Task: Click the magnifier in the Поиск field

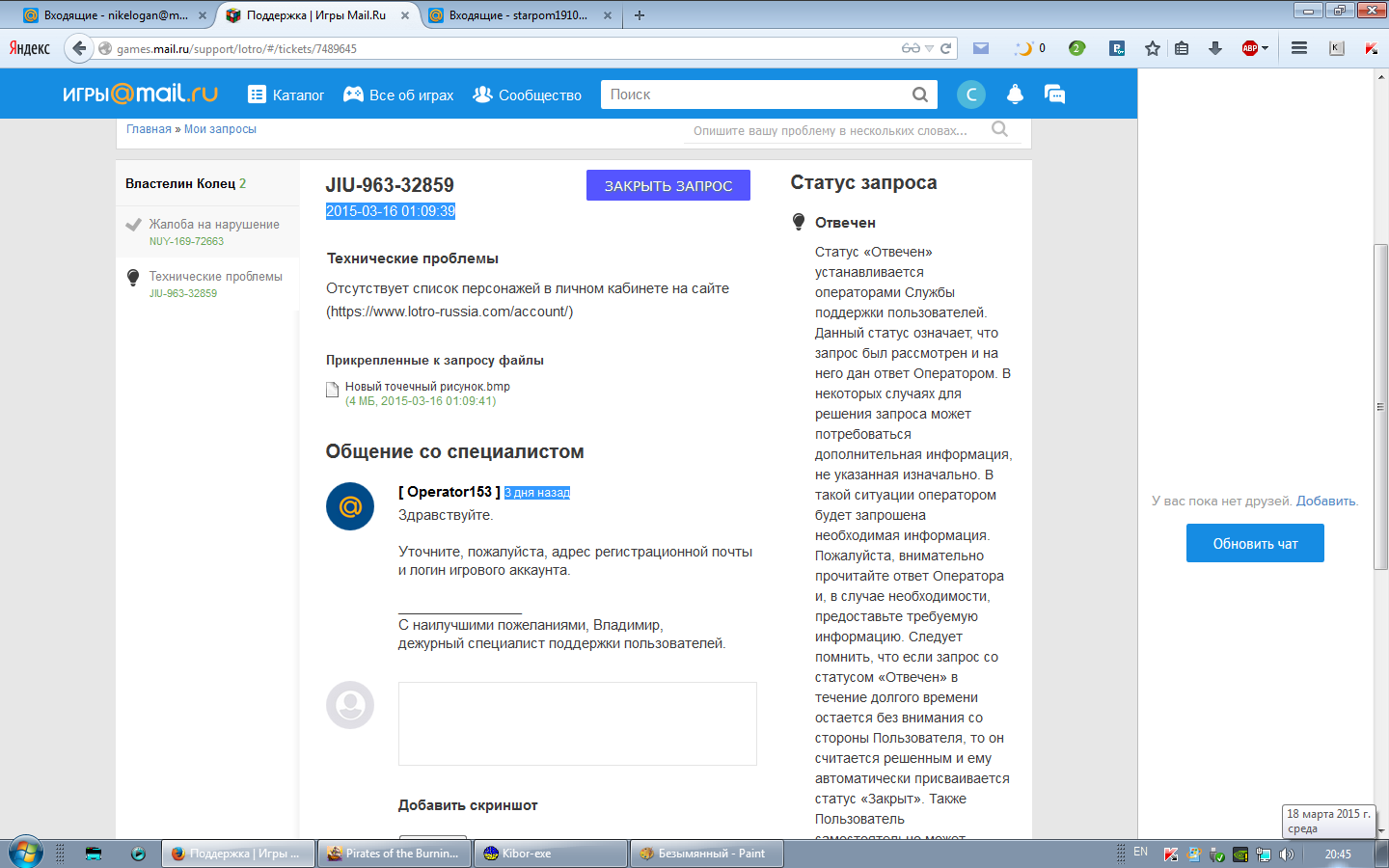Action: click(x=920, y=95)
